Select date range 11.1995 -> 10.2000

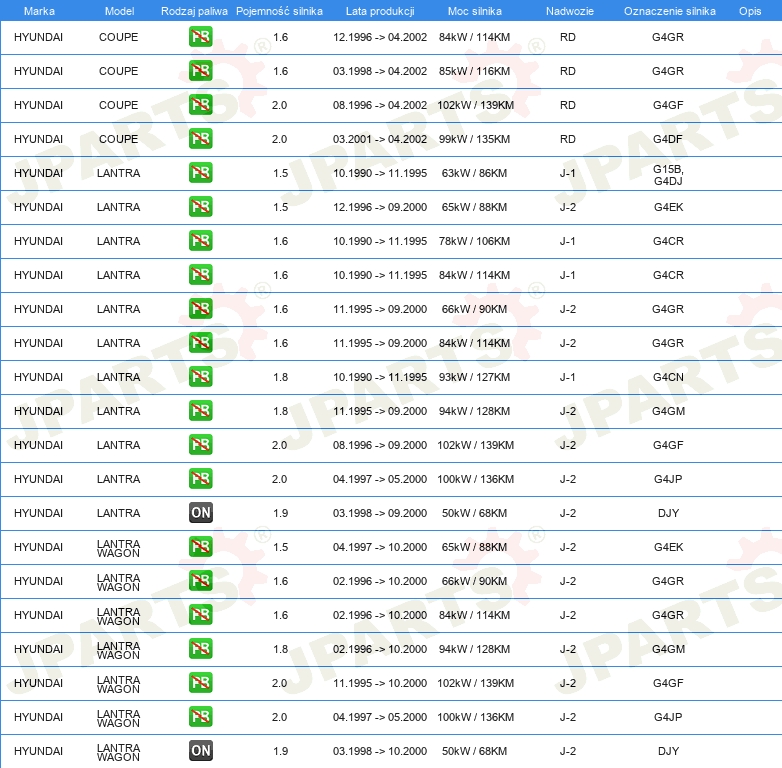pyautogui.click(x=380, y=683)
